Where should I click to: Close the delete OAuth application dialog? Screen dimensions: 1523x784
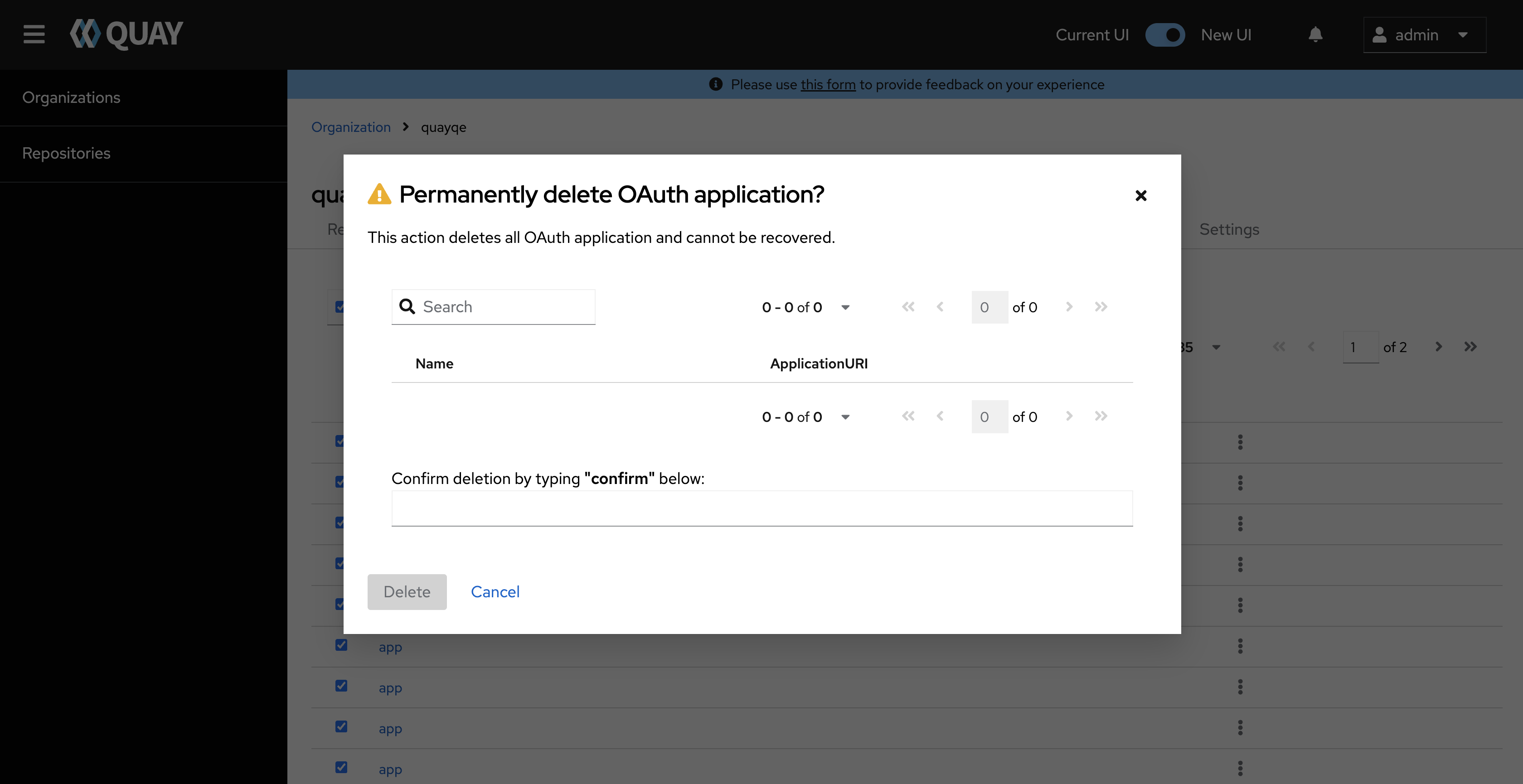pos(1140,196)
